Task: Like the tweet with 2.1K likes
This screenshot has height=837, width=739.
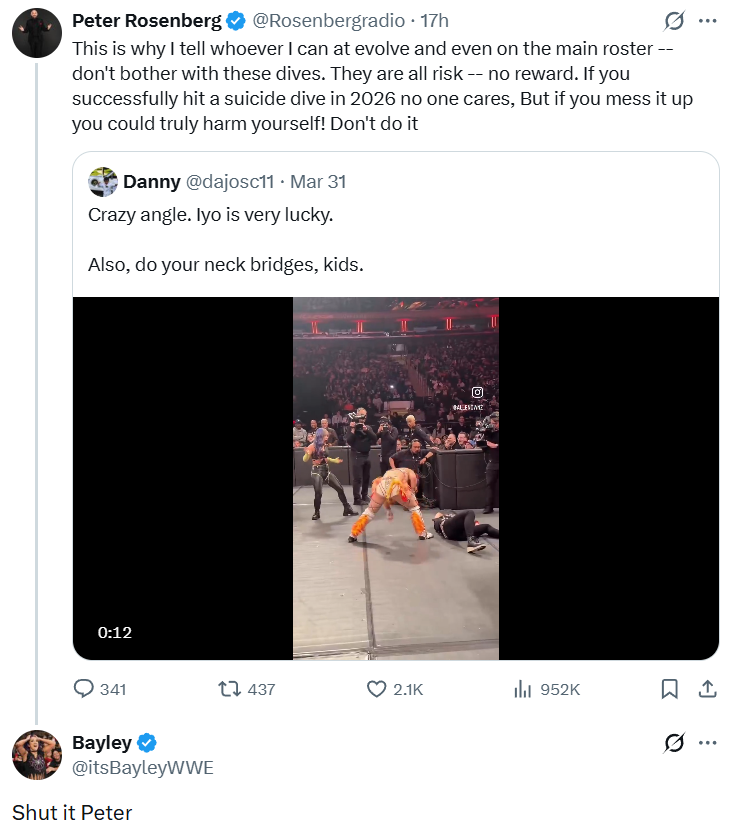Action: point(377,689)
